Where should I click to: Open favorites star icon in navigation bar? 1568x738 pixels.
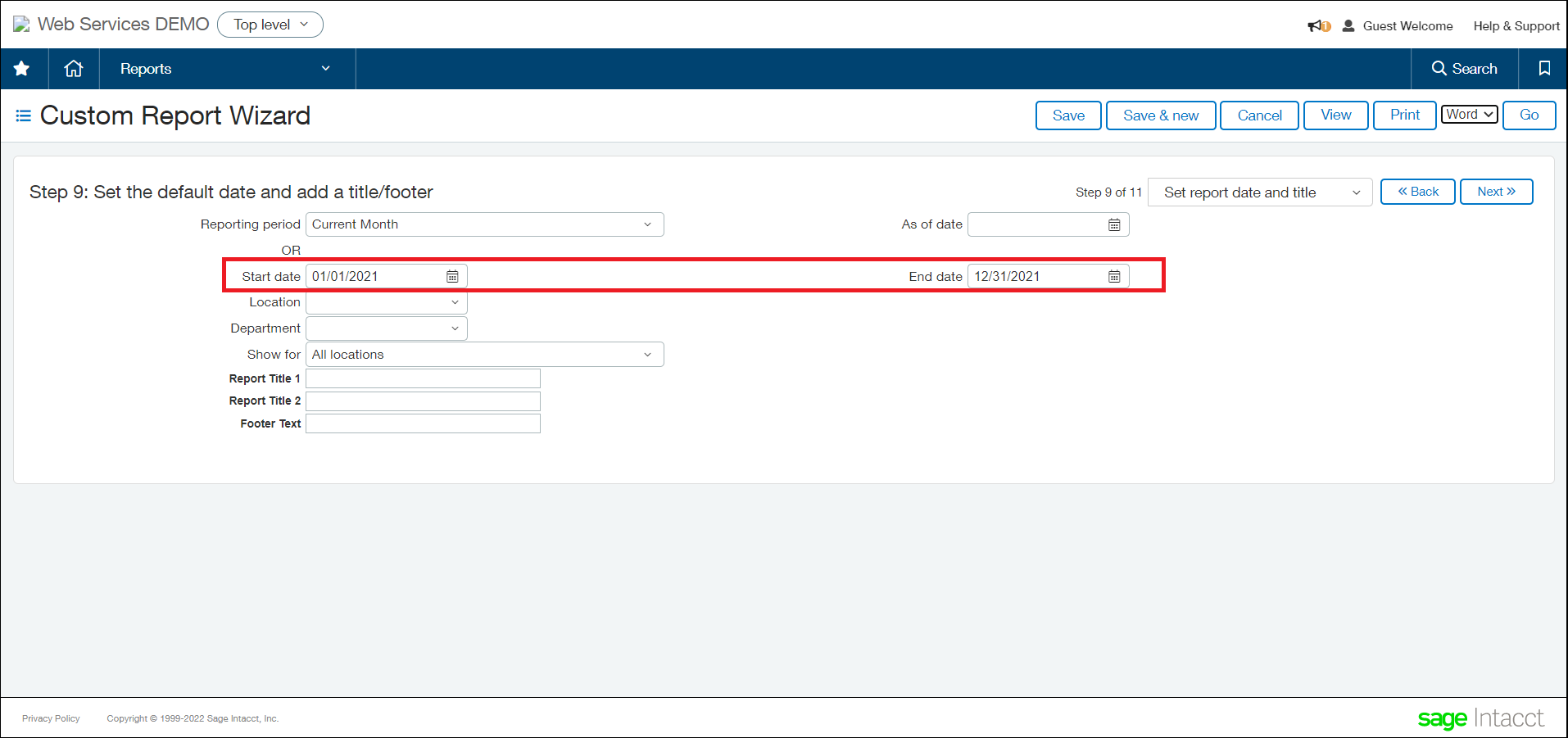(22, 69)
